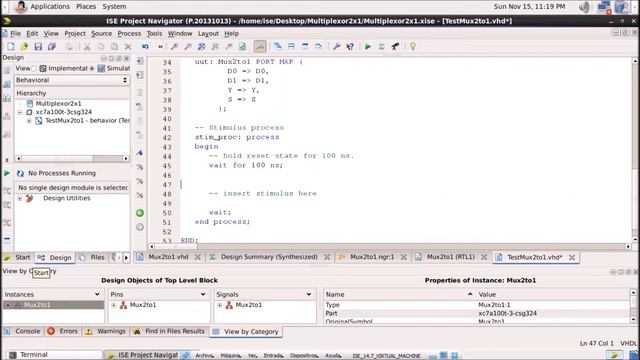The width and height of the screenshot is (640, 360).
Task: Click the wrench settings toolbar icon
Action: coord(336,47)
